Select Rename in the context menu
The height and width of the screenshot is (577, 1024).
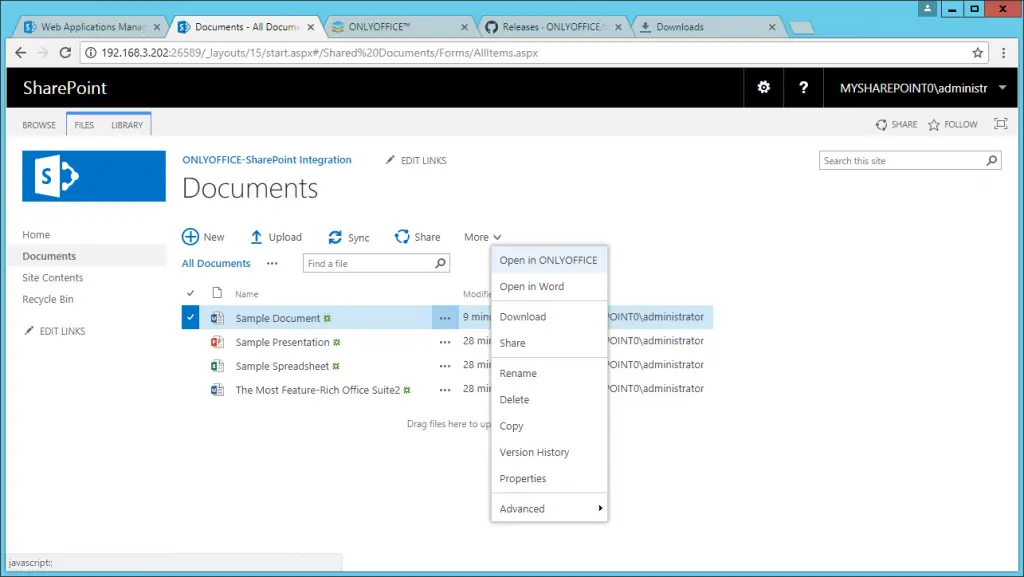[549, 373]
